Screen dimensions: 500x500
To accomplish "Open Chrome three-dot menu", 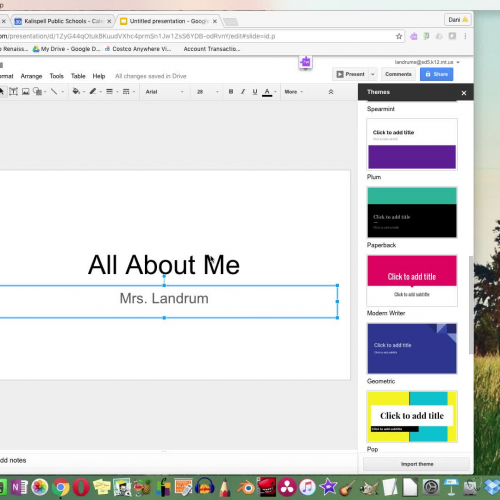I will tap(465, 36).
